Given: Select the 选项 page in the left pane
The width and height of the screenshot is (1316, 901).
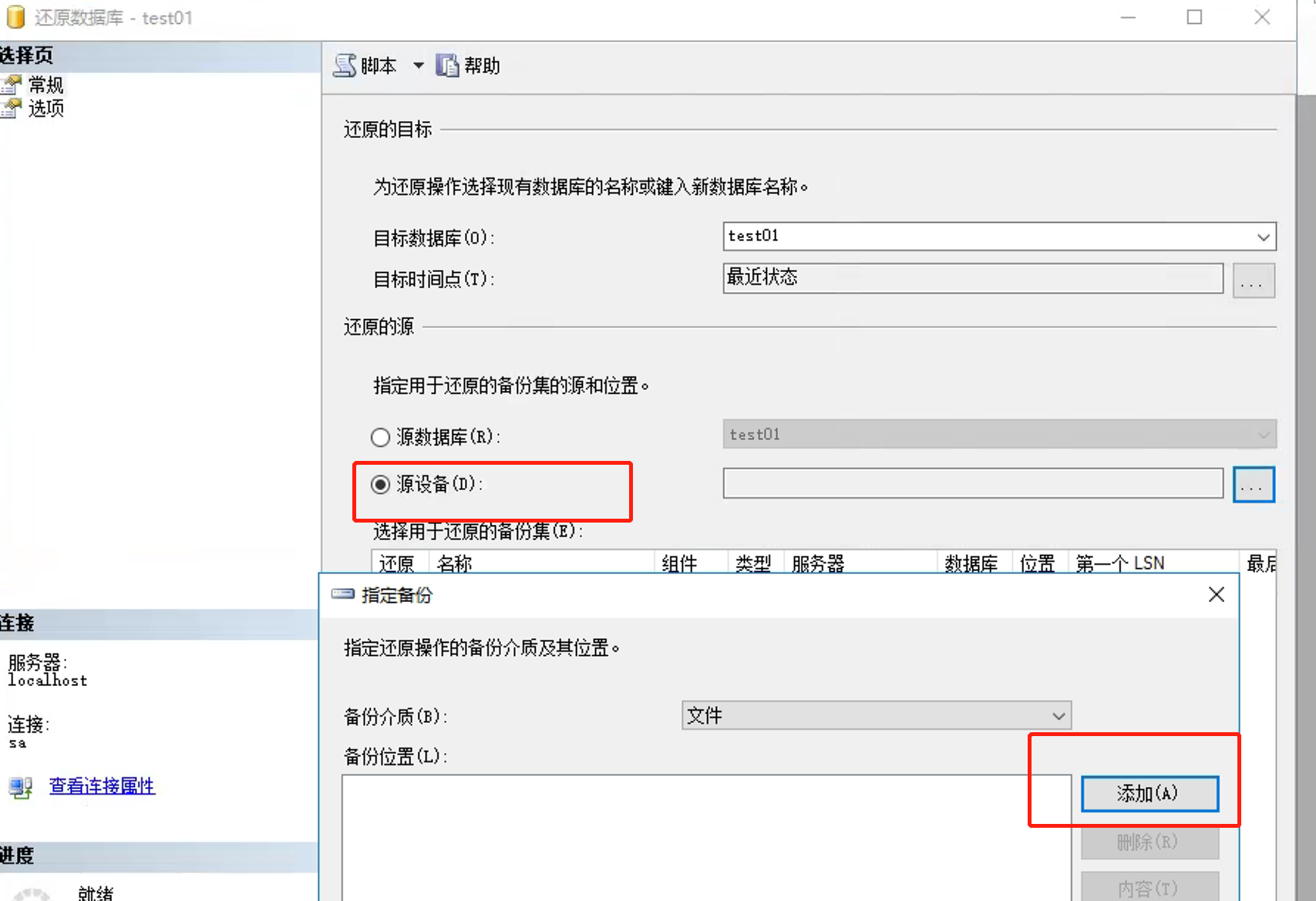Looking at the screenshot, I should pyautogui.click(x=45, y=109).
